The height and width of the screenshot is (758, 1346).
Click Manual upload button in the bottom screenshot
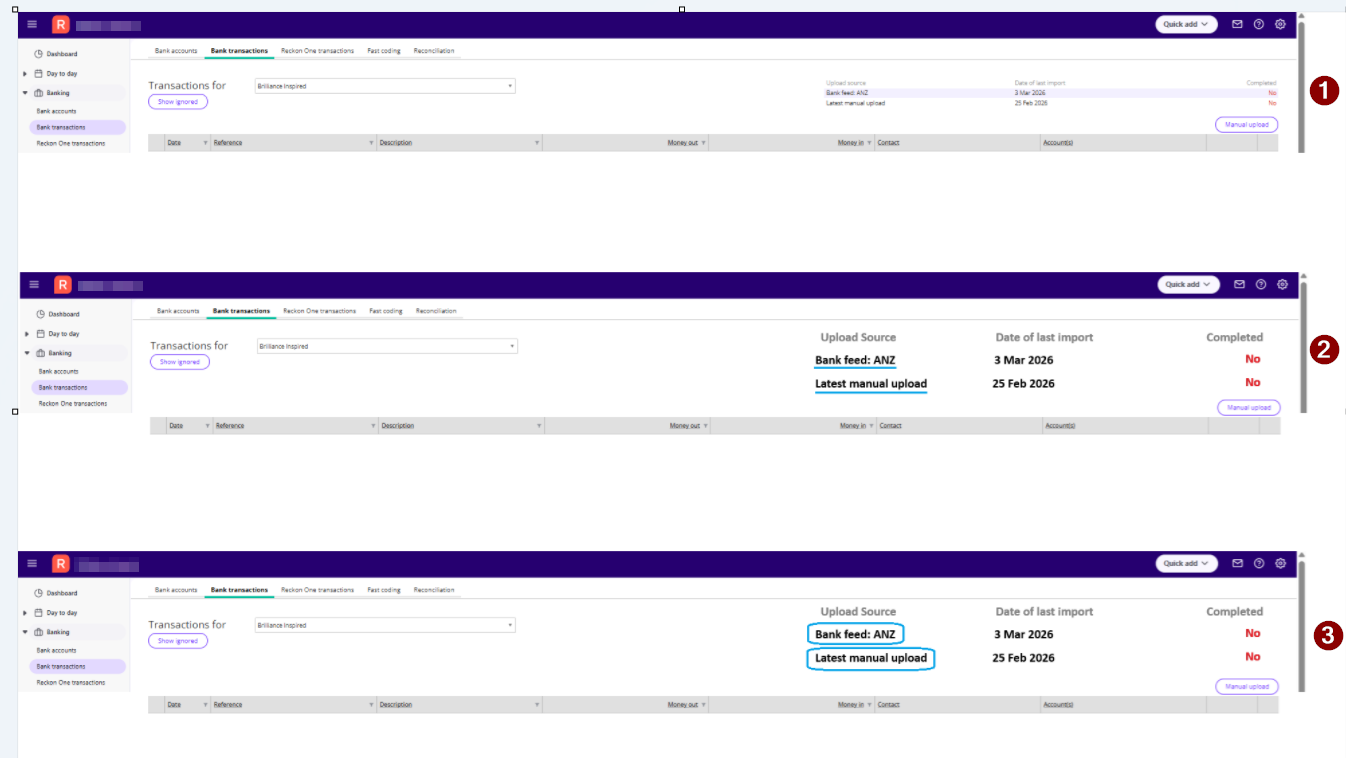pyautogui.click(x=1246, y=687)
